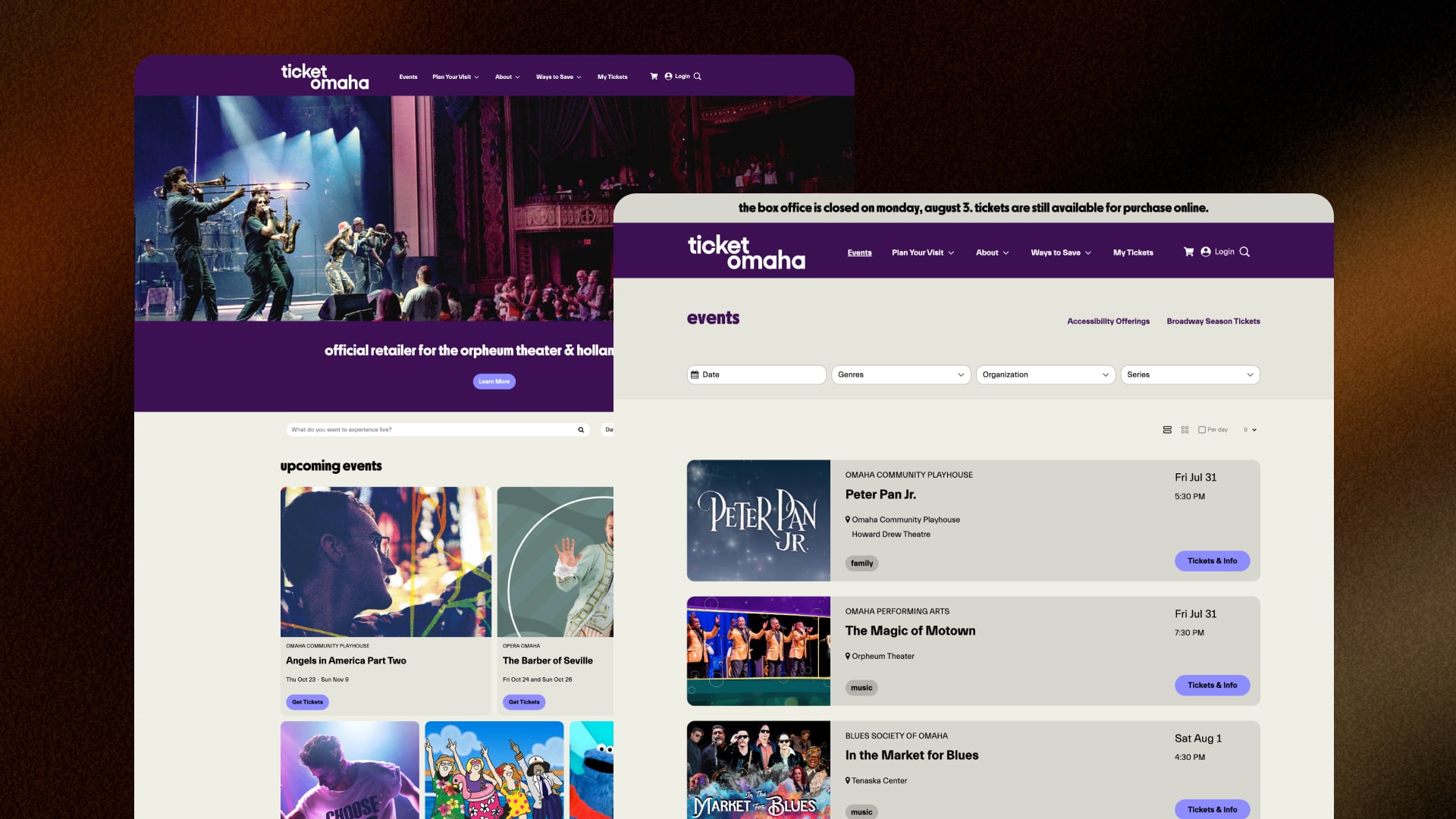Click the search magnifier in the events page header
Image resolution: width=1456 pixels, height=819 pixels.
[x=1244, y=252]
